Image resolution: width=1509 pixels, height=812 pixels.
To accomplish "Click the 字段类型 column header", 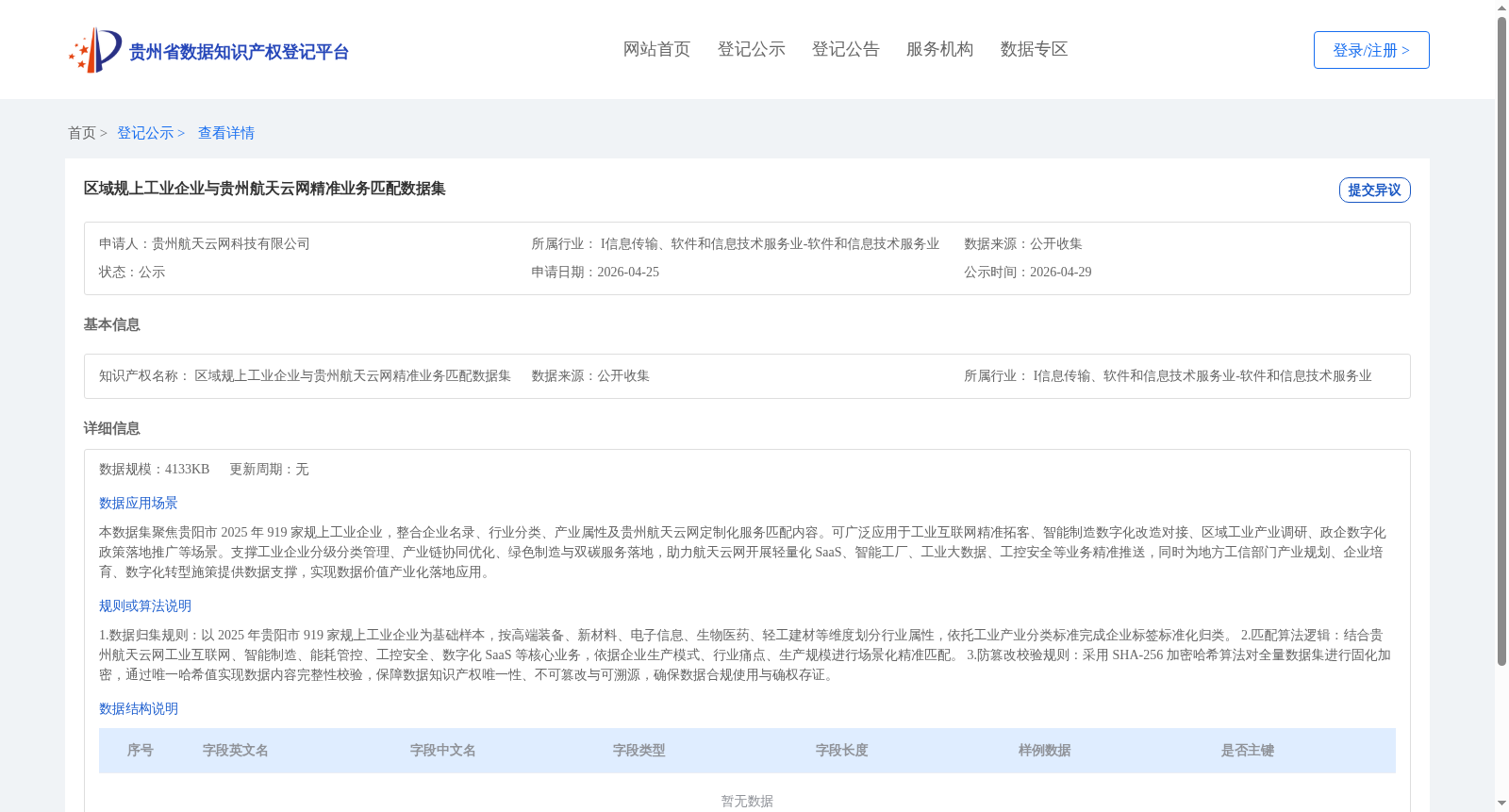I will click(x=639, y=750).
